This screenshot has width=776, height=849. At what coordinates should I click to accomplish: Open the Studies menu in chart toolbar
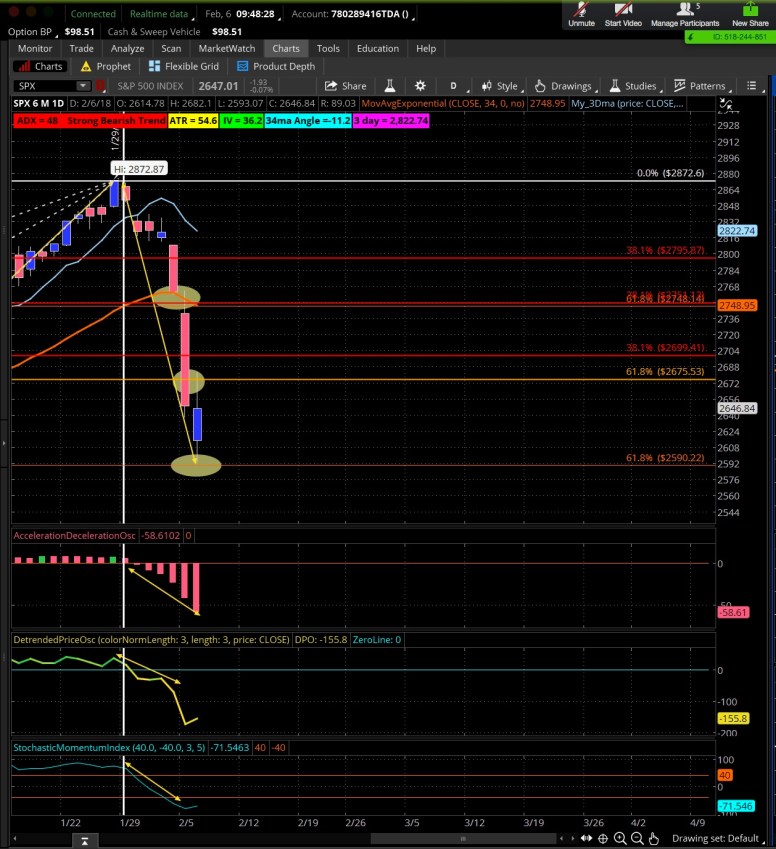(x=633, y=86)
